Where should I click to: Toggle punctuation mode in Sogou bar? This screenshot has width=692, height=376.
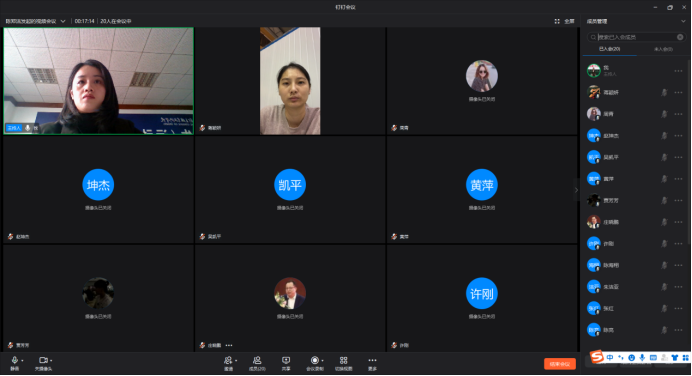click(621, 357)
